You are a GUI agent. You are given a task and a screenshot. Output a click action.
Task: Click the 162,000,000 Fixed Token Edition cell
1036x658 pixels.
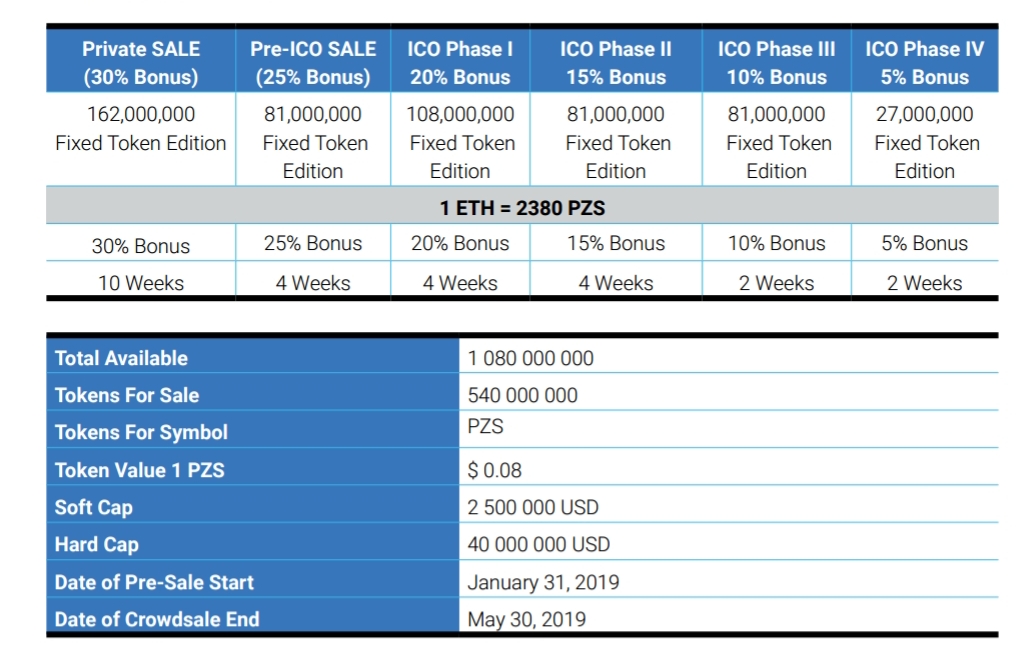point(141,128)
